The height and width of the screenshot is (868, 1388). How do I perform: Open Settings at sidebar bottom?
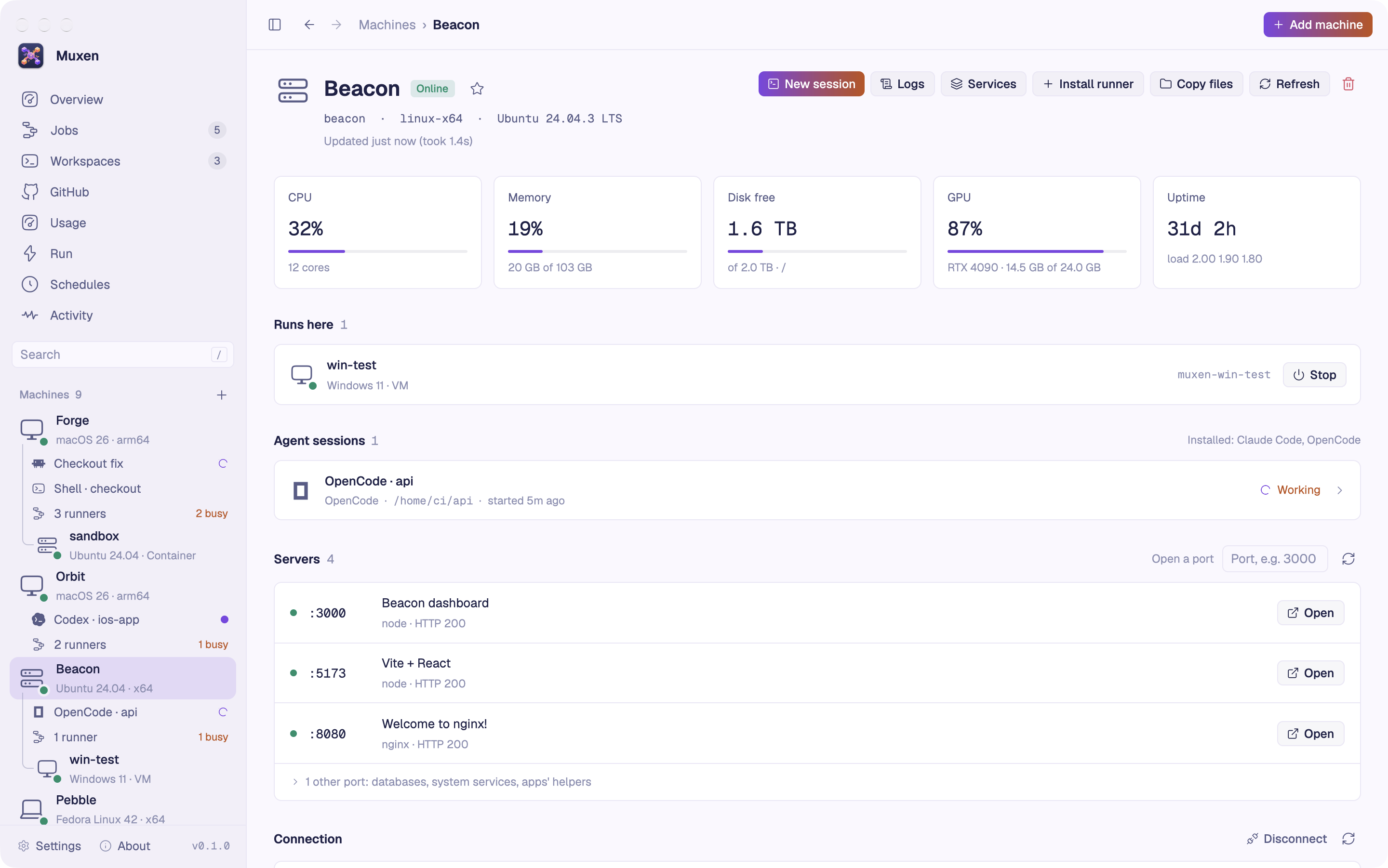coord(49,846)
